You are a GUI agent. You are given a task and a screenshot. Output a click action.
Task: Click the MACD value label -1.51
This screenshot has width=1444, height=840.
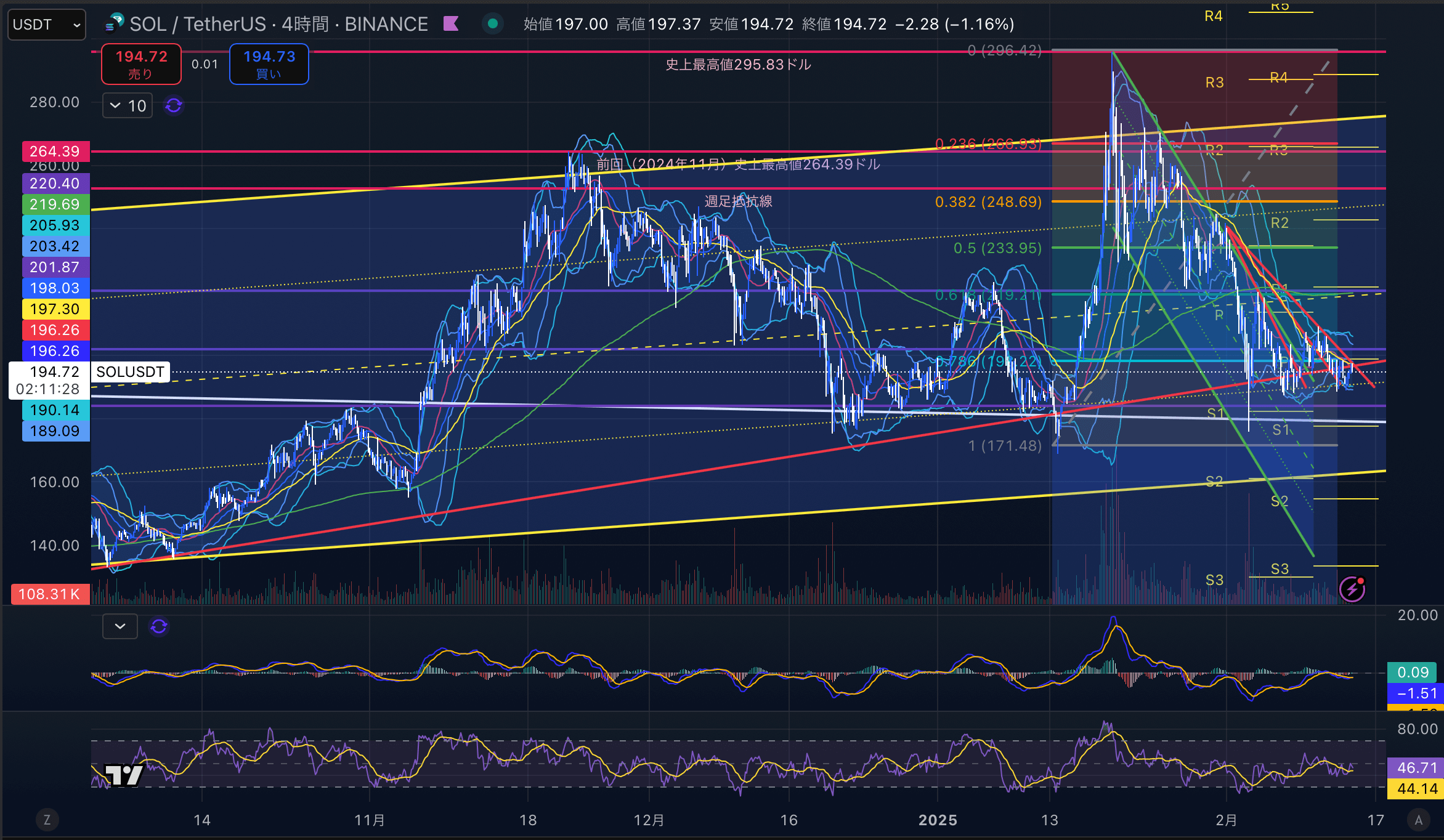1416,693
